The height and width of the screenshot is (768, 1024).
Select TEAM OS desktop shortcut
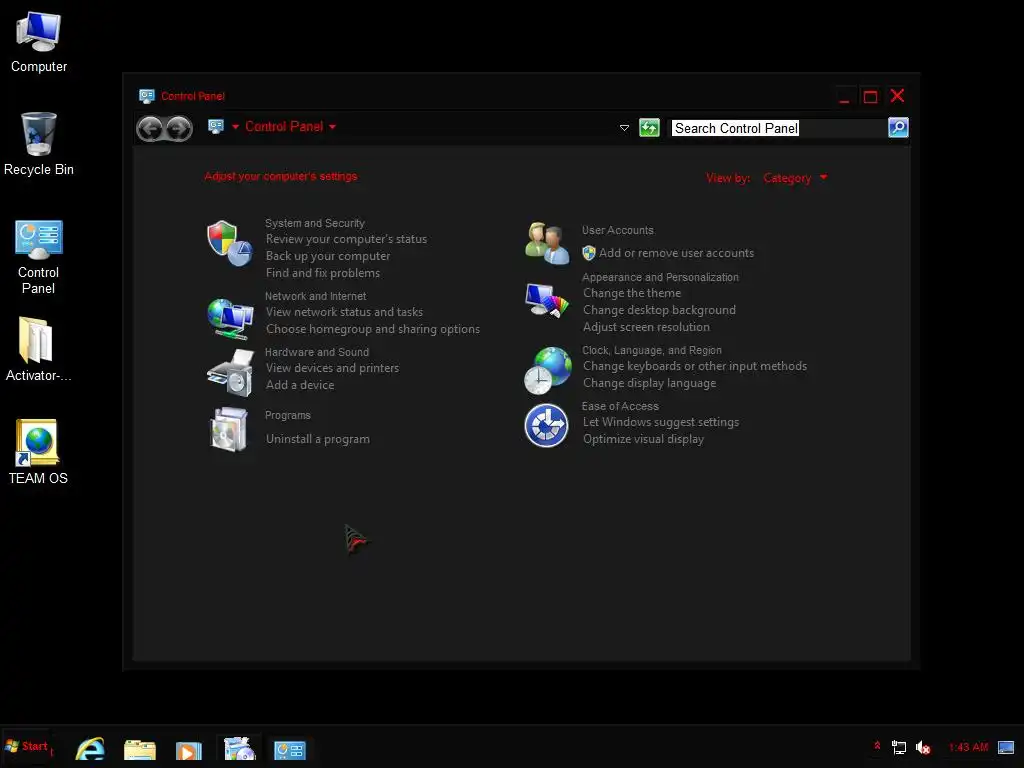(39, 452)
